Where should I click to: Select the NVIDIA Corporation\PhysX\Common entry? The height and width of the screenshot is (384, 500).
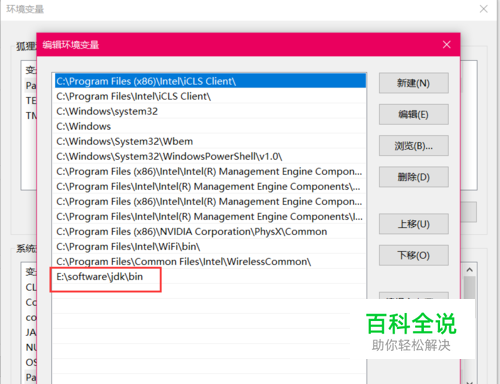tap(210, 231)
